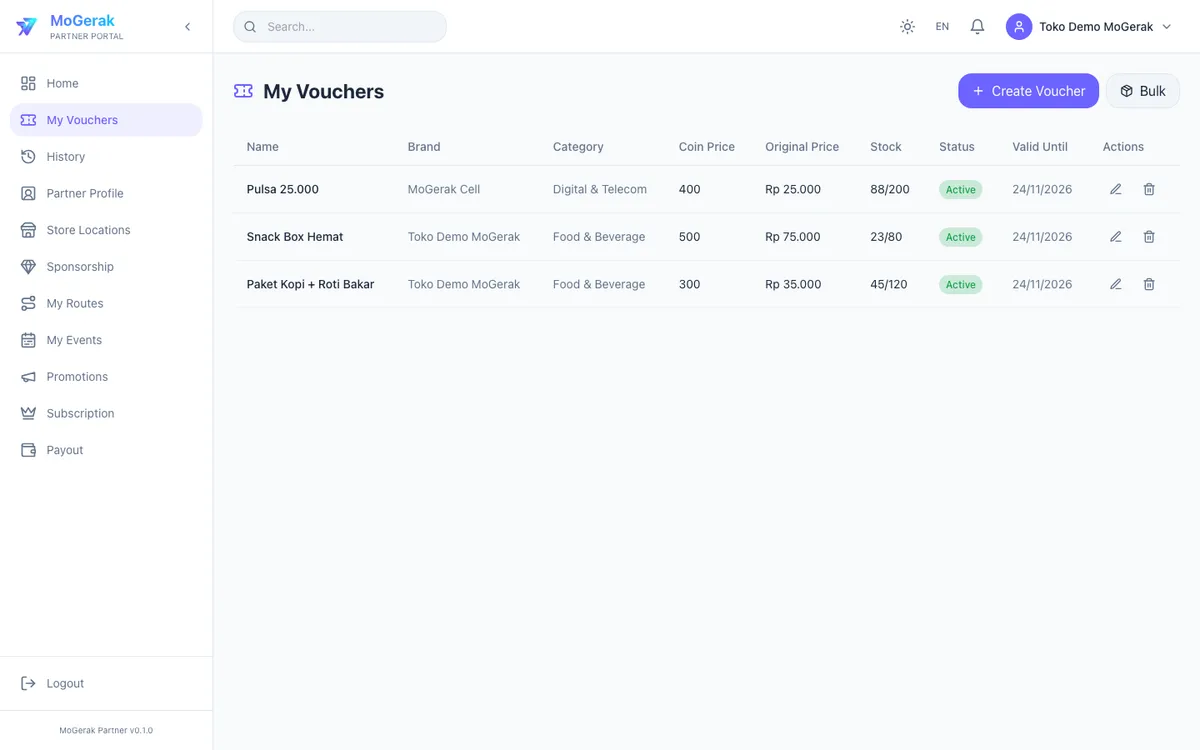Click the Digital & Telecom category cell

(x=600, y=189)
